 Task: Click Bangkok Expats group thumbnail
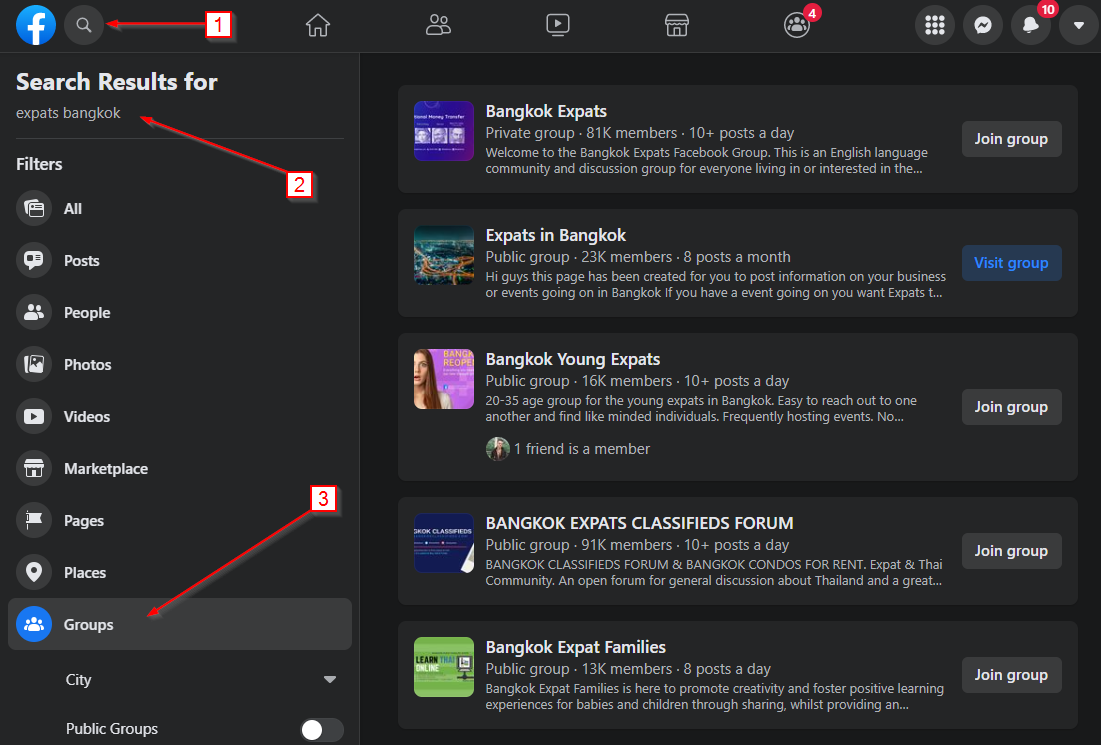pyautogui.click(x=444, y=131)
